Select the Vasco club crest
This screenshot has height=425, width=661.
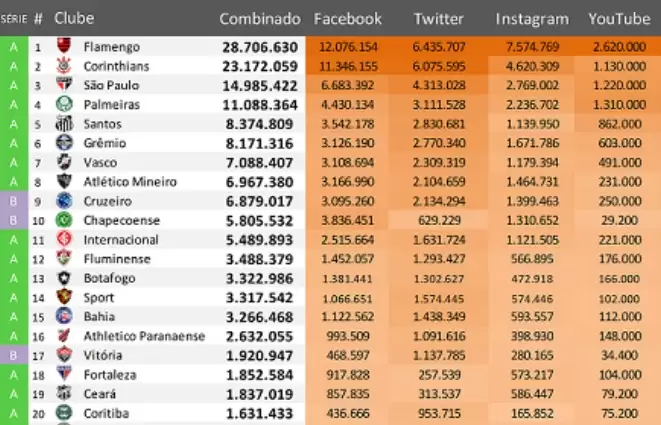(63, 162)
